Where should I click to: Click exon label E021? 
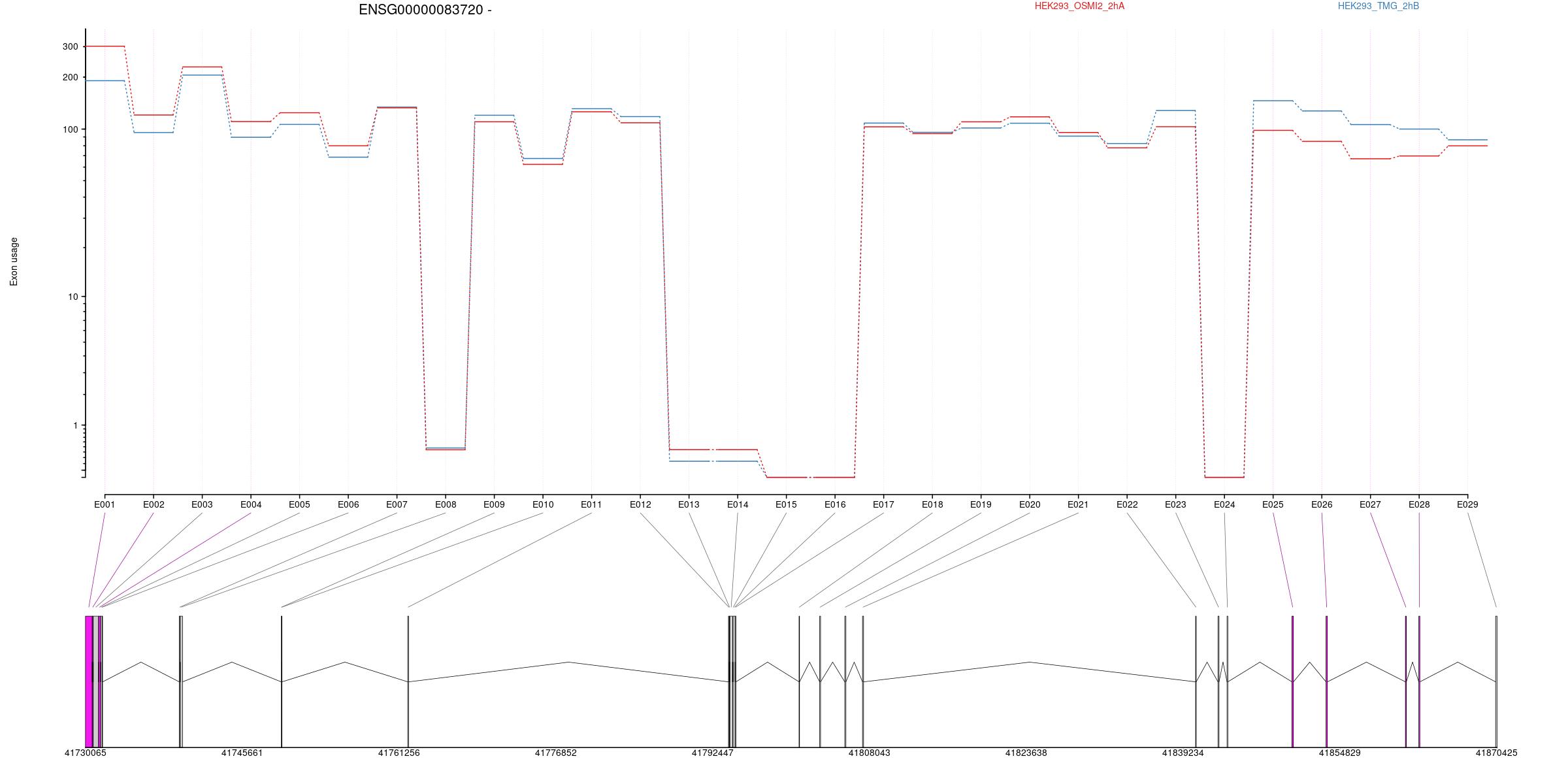click(x=1078, y=504)
